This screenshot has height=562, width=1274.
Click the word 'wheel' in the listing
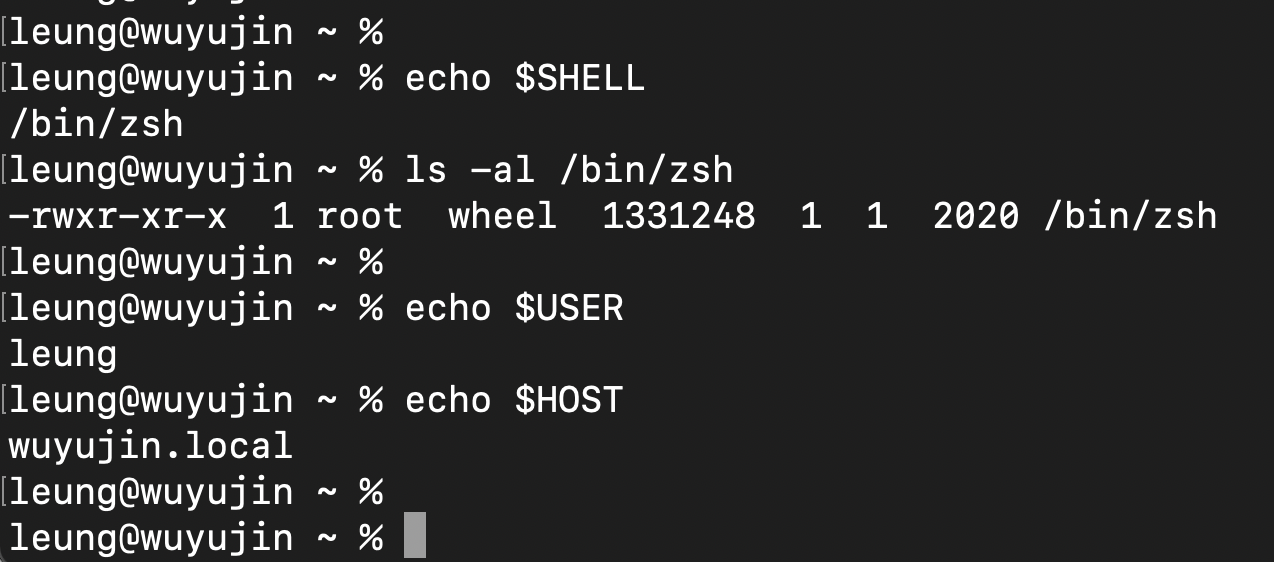502,216
